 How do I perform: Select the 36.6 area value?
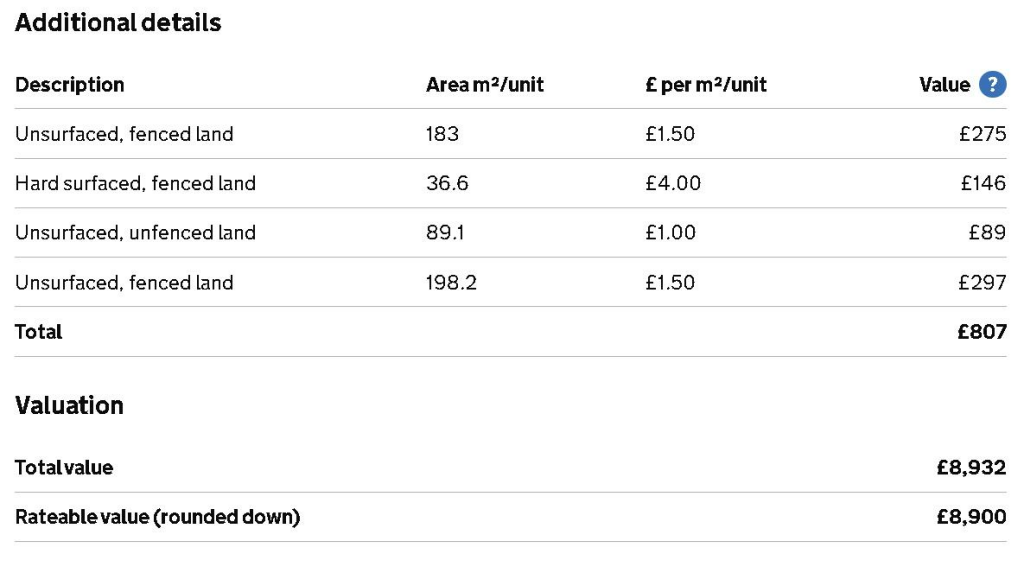click(447, 183)
